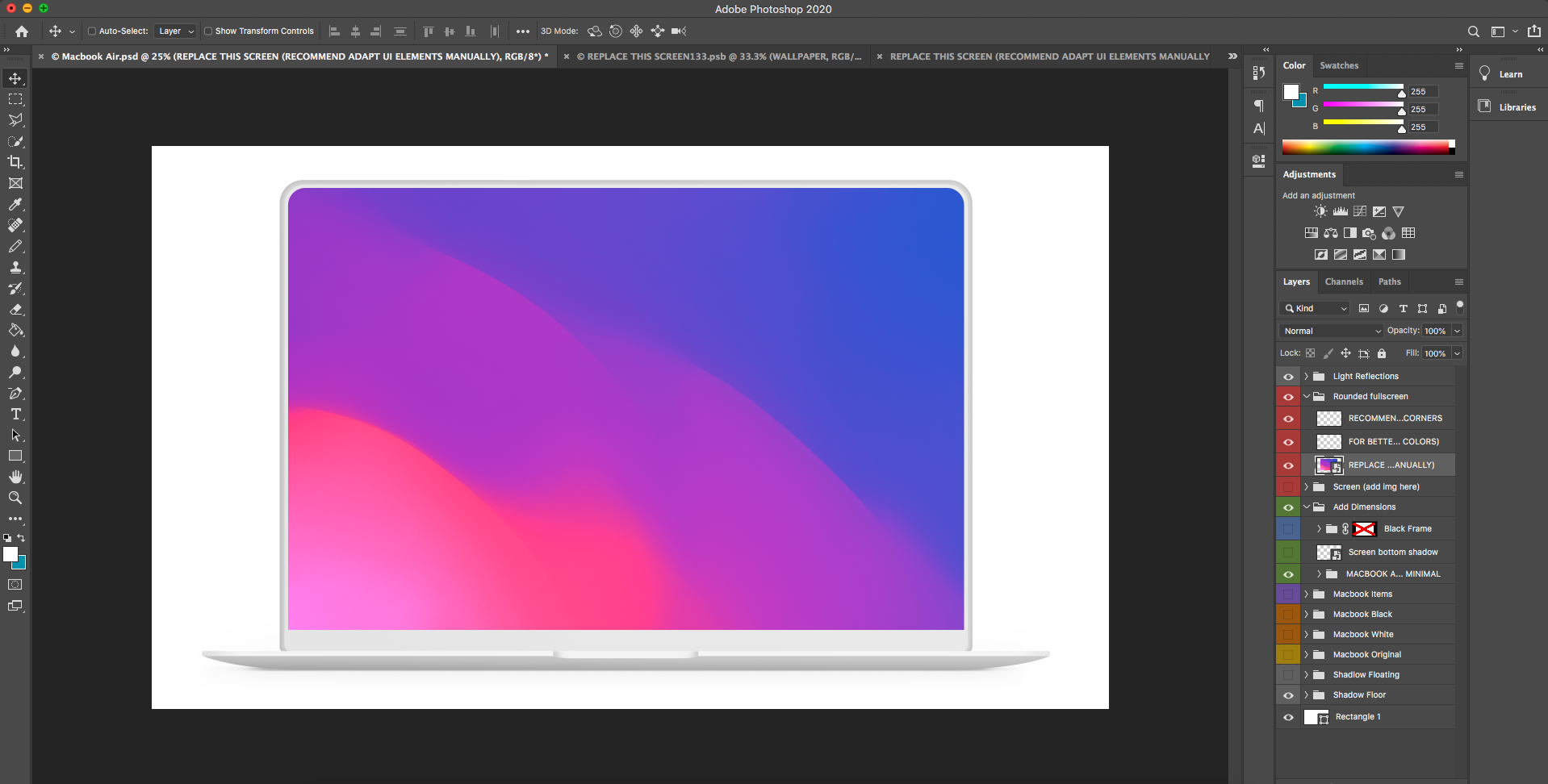The width and height of the screenshot is (1548, 784).
Task: Open the Libraries panel
Action: point(1509,107)
